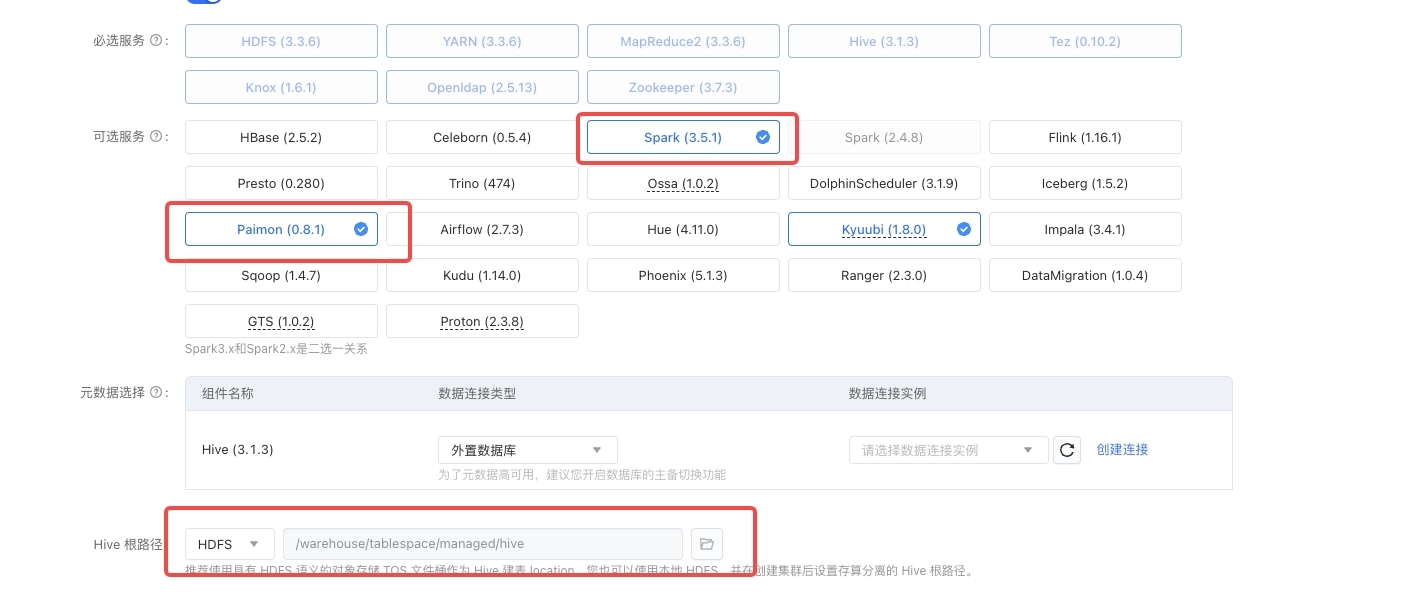Click the required Hive (3.1.3) service button
Viewport: 1418px width, 614px height.
(x=884, y=41)
